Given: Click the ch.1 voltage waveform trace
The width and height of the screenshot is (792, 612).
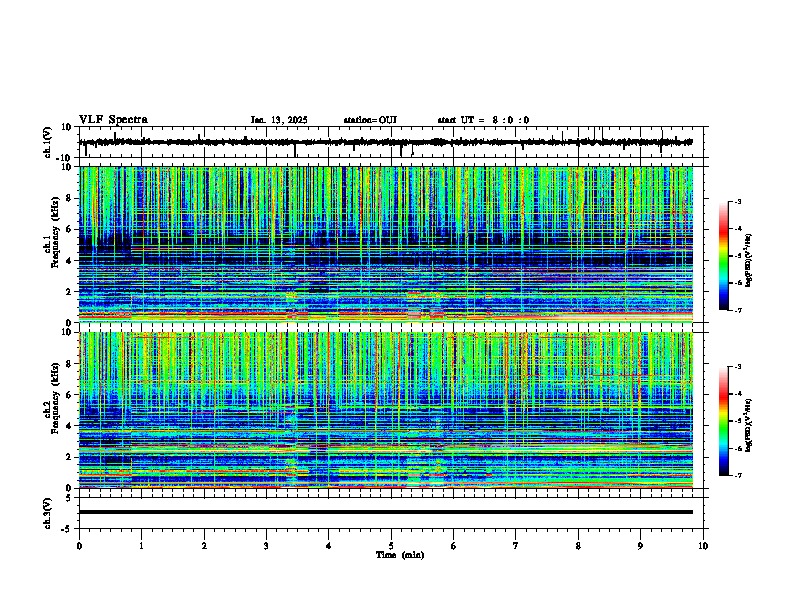Looking at the screenshot, I should pos(386,142).
